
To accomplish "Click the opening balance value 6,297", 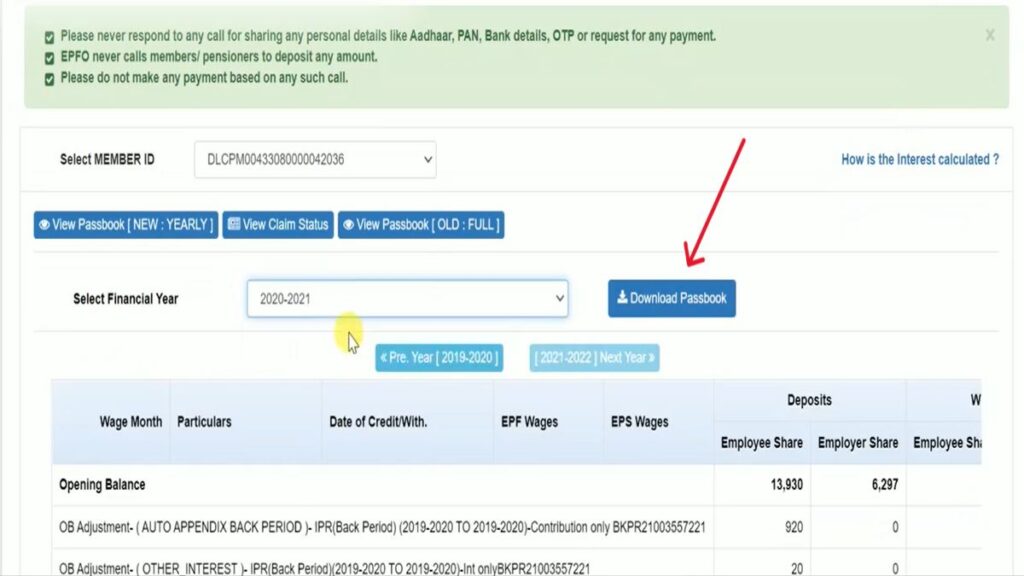I will (x=885, y=485).
